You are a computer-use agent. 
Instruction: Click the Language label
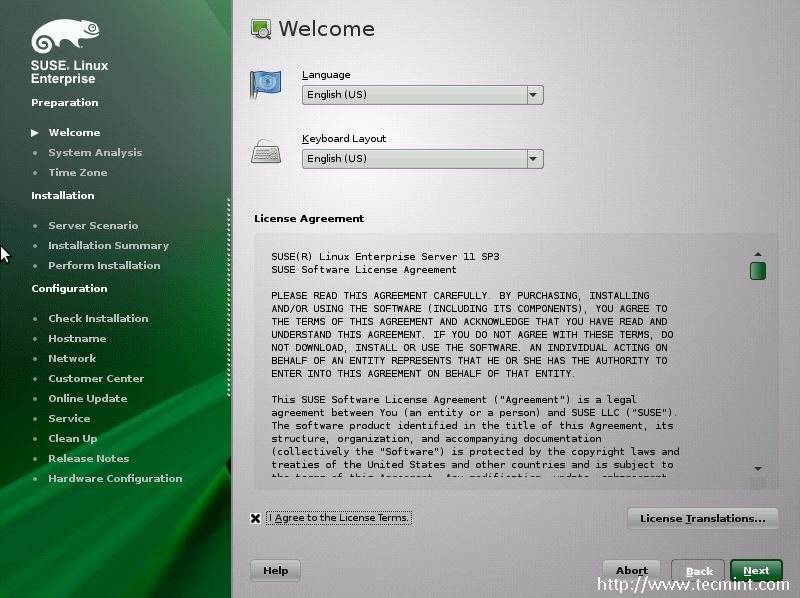click(x=326, y=74)
